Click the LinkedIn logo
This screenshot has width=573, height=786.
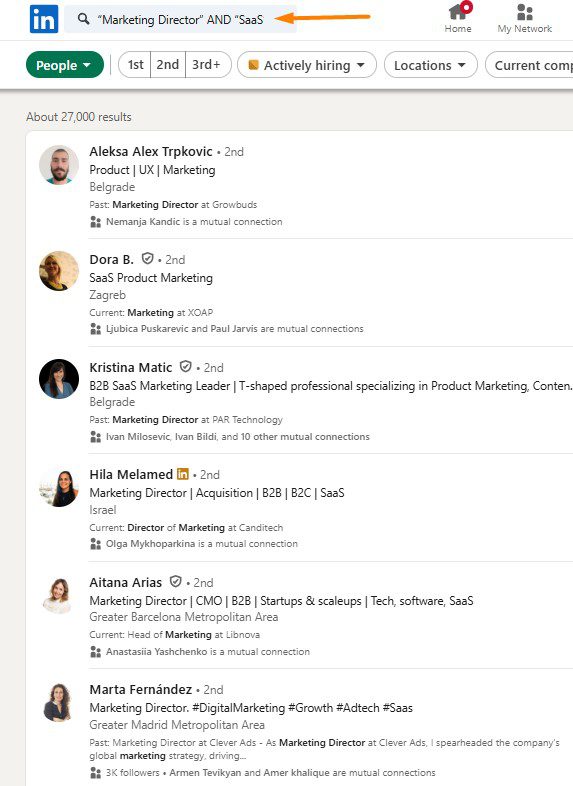point(44,19)
